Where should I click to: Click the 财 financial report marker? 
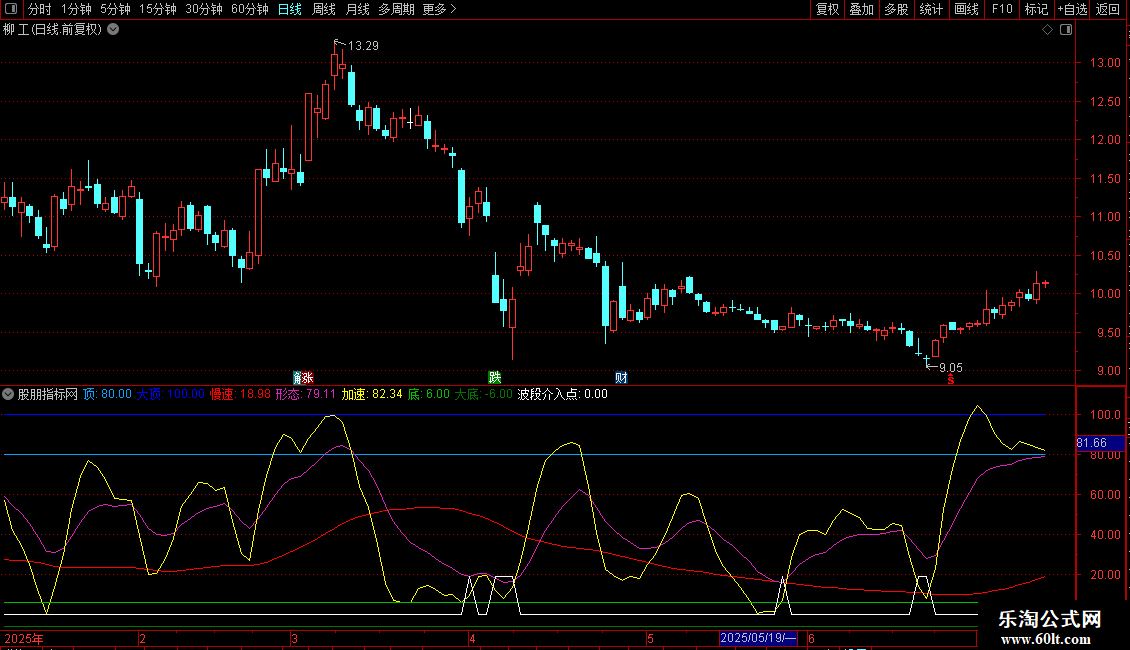621,378
